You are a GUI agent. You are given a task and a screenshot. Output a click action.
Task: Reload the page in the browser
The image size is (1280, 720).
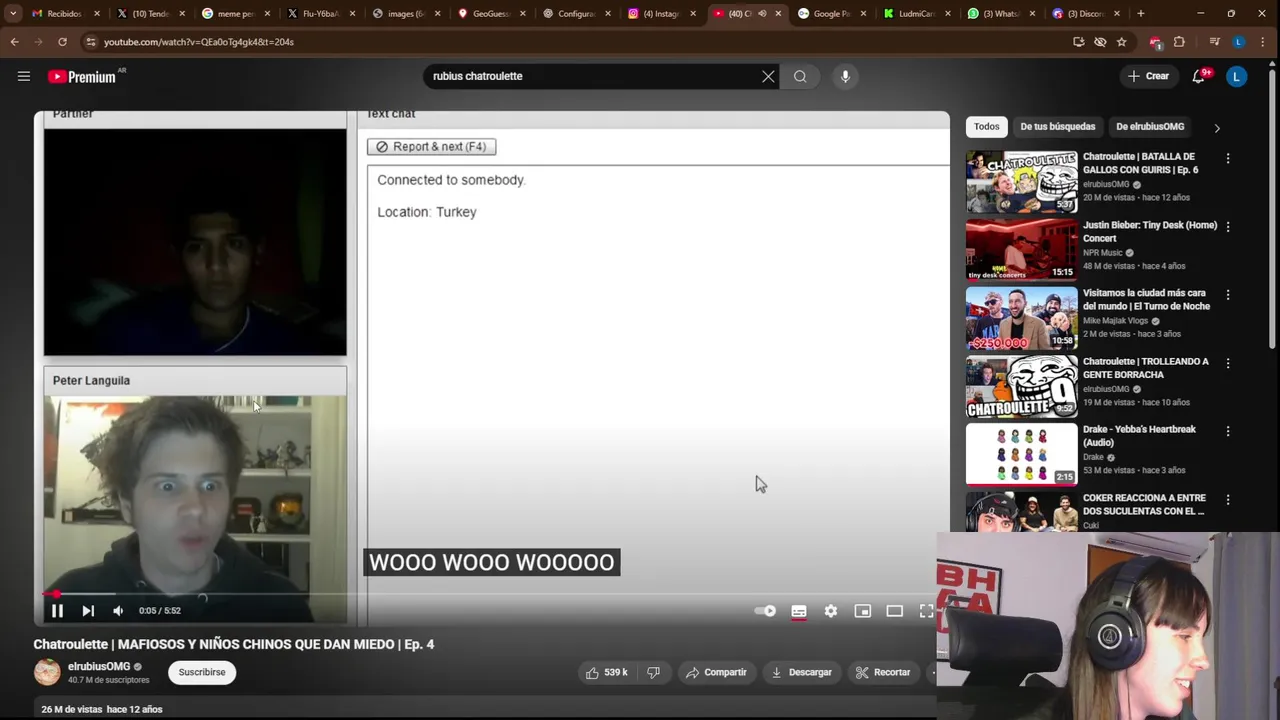62,42
